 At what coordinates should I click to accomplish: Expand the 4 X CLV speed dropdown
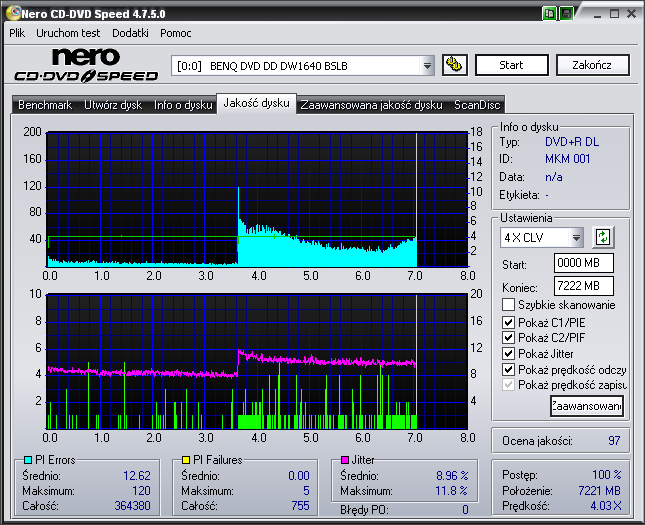click(576, 237)
